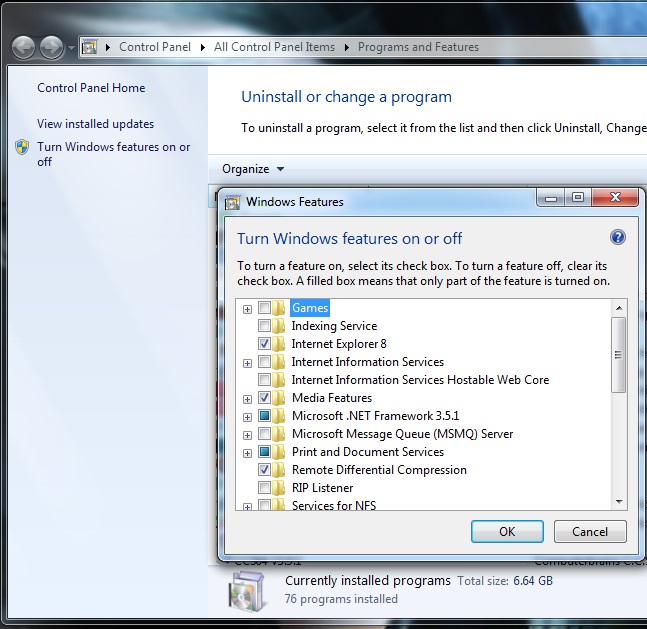Click the features list scrollbar down arrow
The height and width of the screenshot is (629, 647).
tap(619, 501)
